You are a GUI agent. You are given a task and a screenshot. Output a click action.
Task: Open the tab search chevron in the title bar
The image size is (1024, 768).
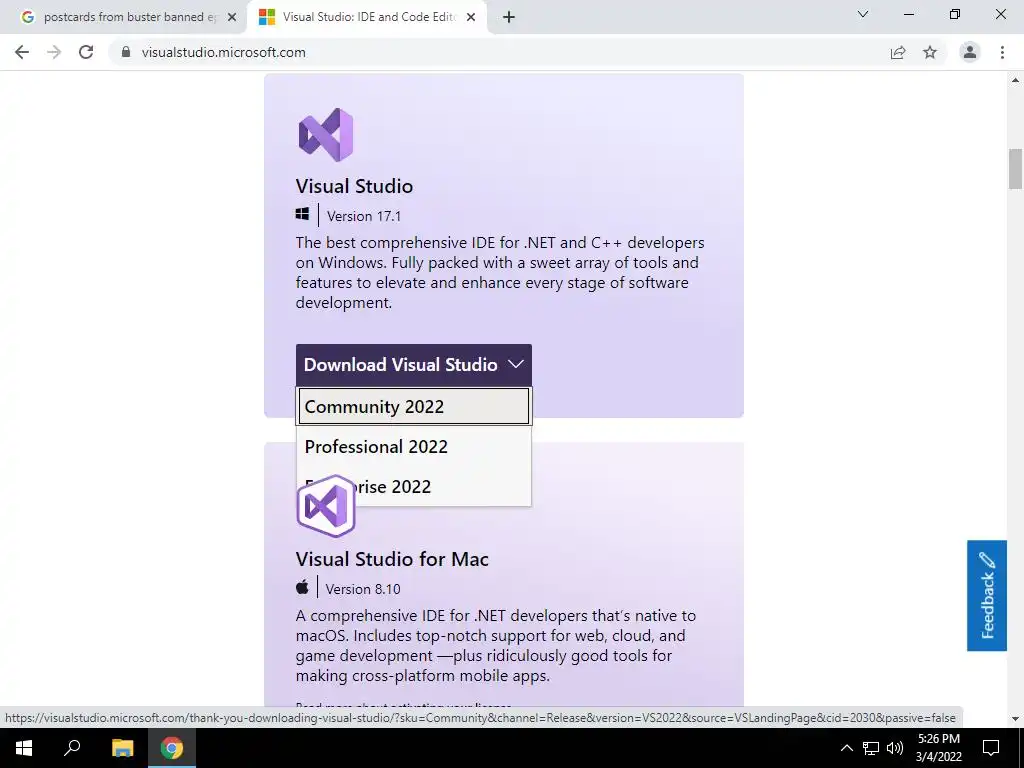pos(863,14)
